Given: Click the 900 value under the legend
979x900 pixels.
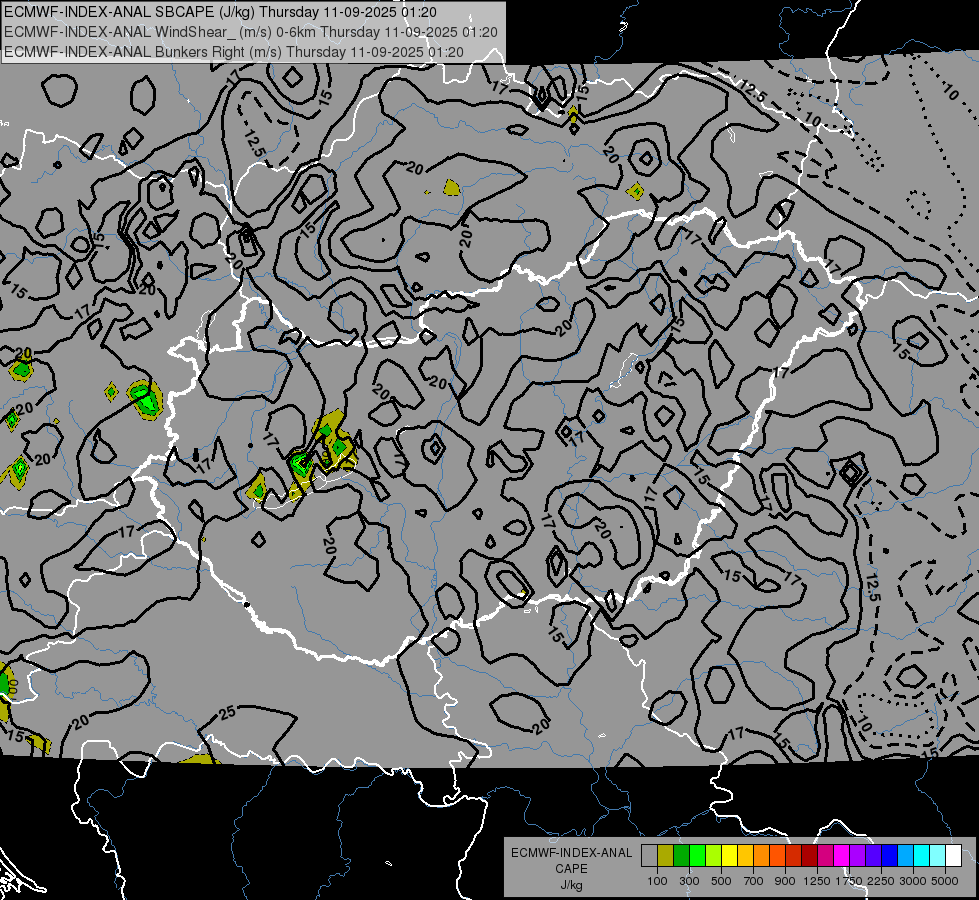Looking at the screenshot, I should tap(785, 881).
